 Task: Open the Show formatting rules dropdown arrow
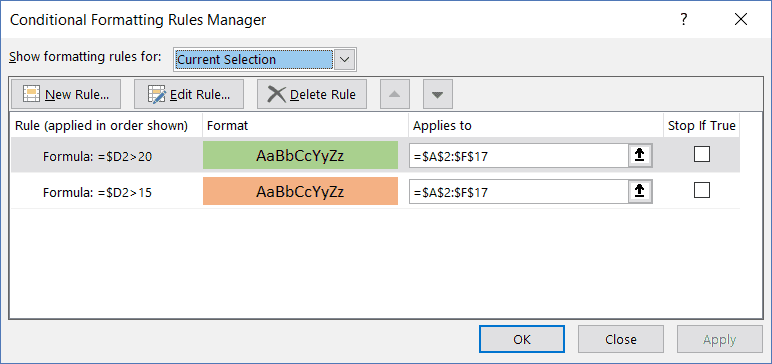[x=345, y=60]
